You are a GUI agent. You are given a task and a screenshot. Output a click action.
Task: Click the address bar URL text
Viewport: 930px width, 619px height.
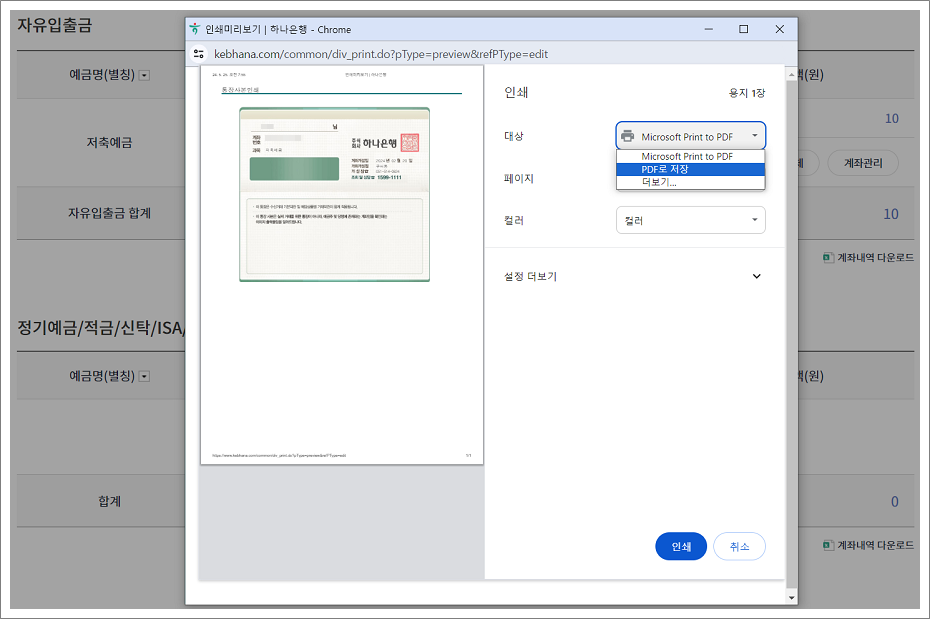click(381, 54)
